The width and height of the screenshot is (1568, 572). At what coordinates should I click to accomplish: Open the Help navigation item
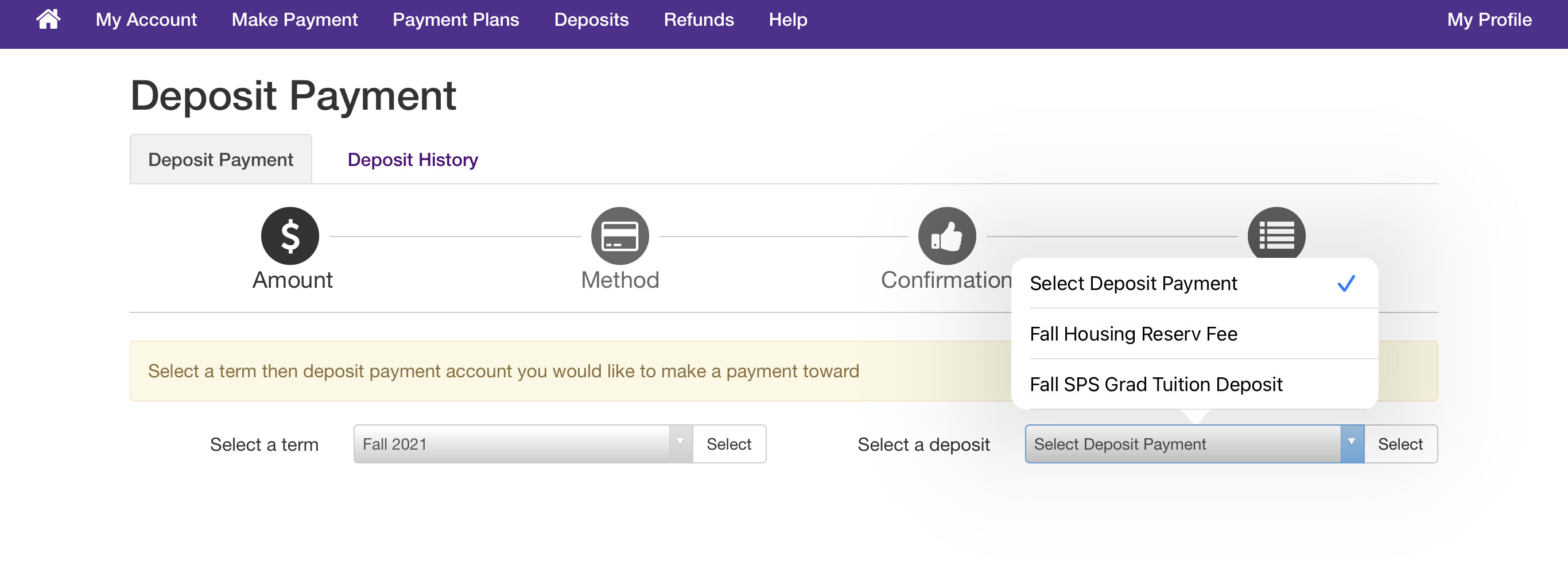[787, 20]
